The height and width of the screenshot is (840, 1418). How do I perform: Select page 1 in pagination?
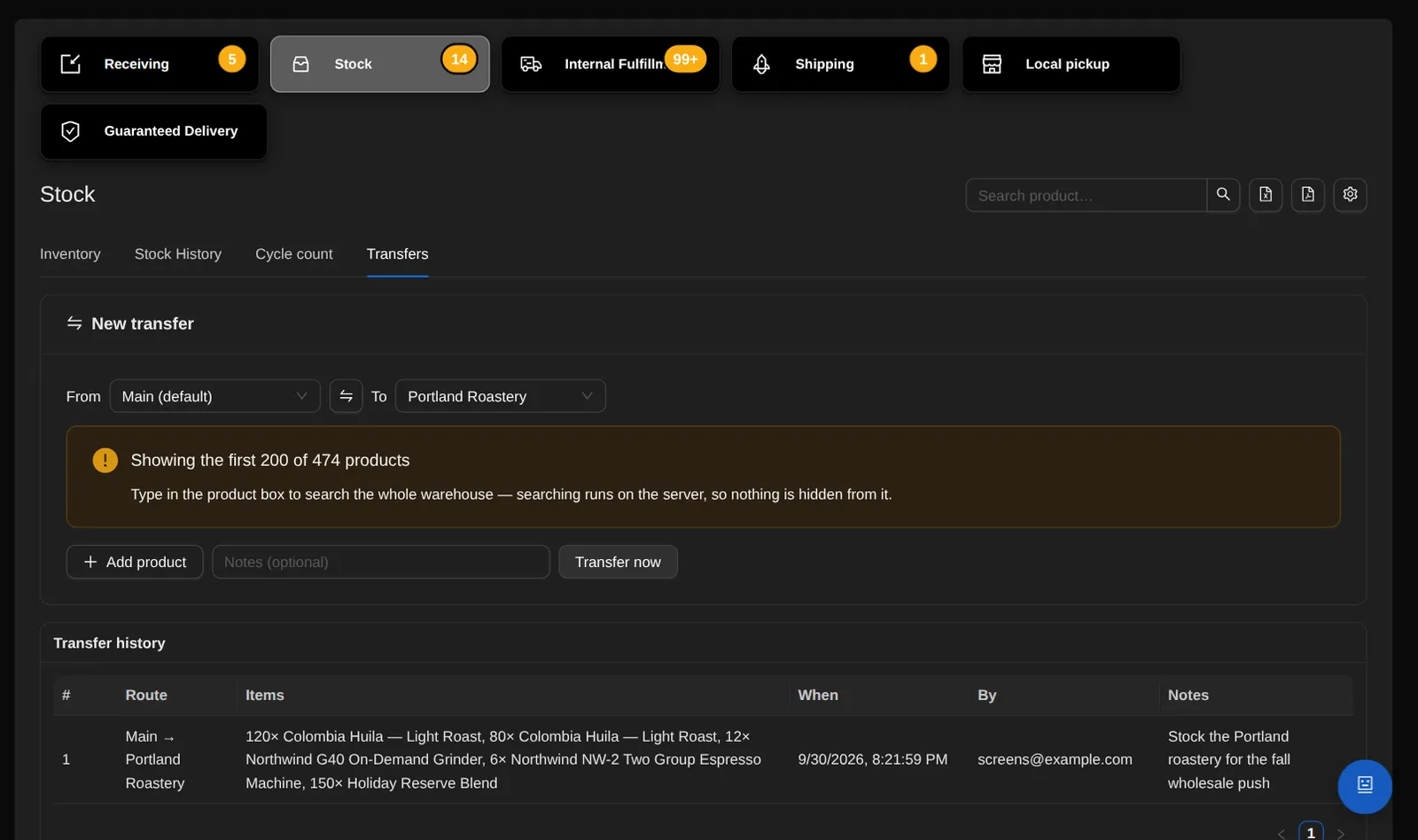pyautogui.click(x=1312, y=833)
